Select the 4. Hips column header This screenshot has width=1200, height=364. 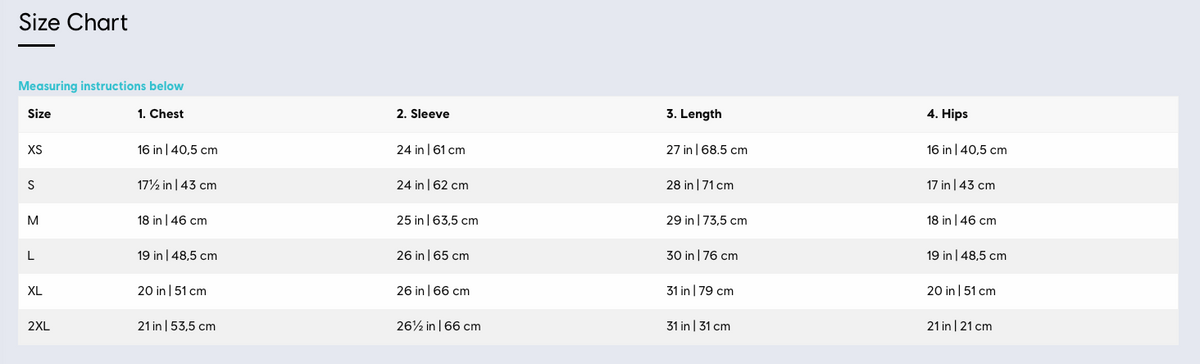(947, 114)
